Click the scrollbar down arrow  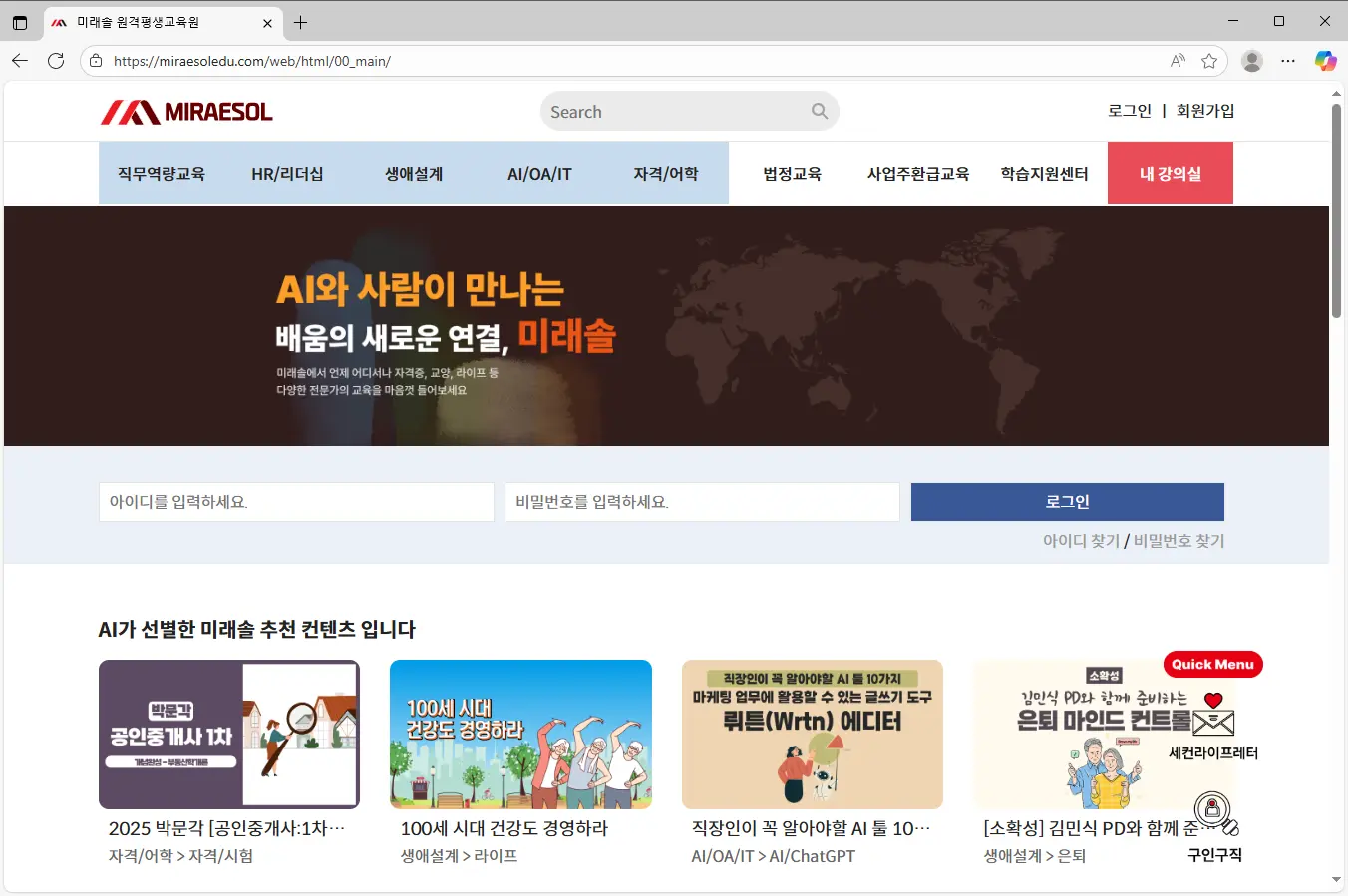coord(1336,880)
